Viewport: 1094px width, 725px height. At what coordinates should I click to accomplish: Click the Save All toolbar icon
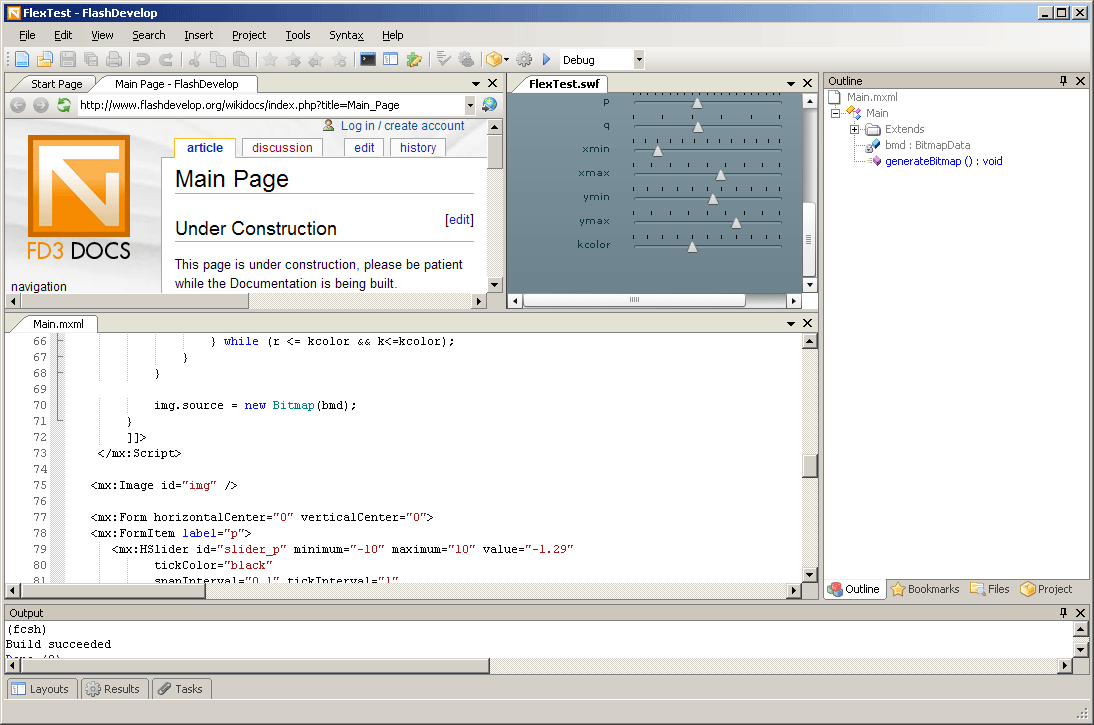point(91,60)
